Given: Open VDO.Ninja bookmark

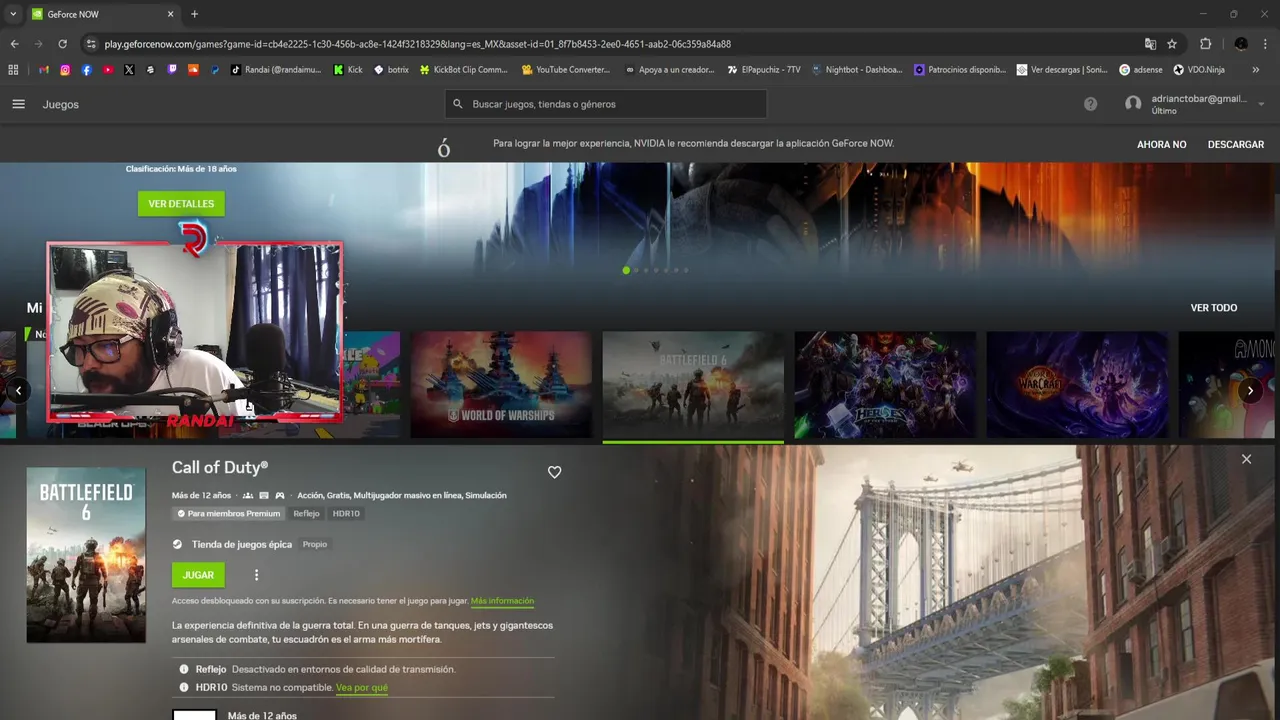Looking at the screenshot, I should pos(1199,70).
